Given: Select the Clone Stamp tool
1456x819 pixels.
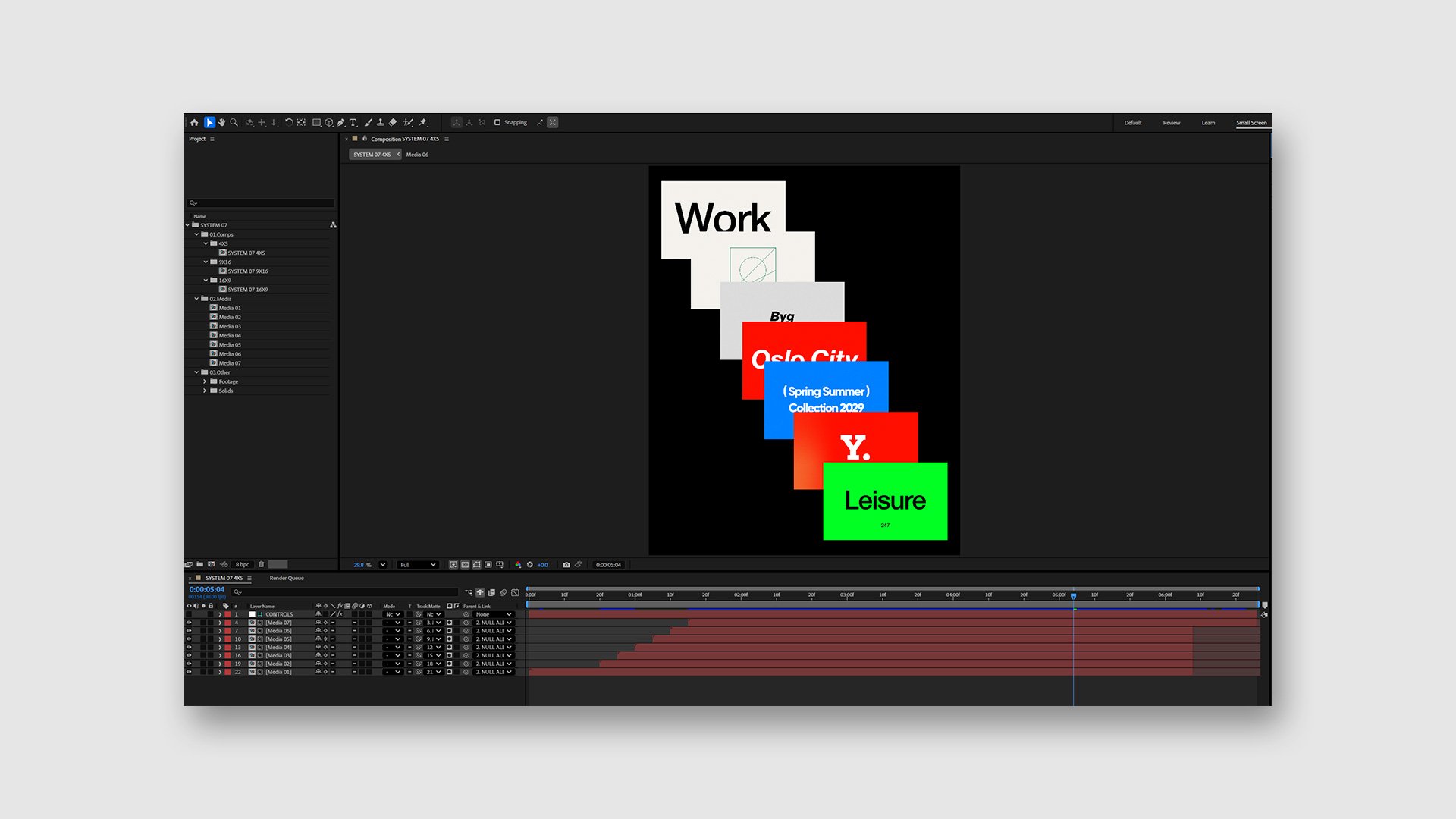Looking at the screenshot, I should click(x=380, y=122).
